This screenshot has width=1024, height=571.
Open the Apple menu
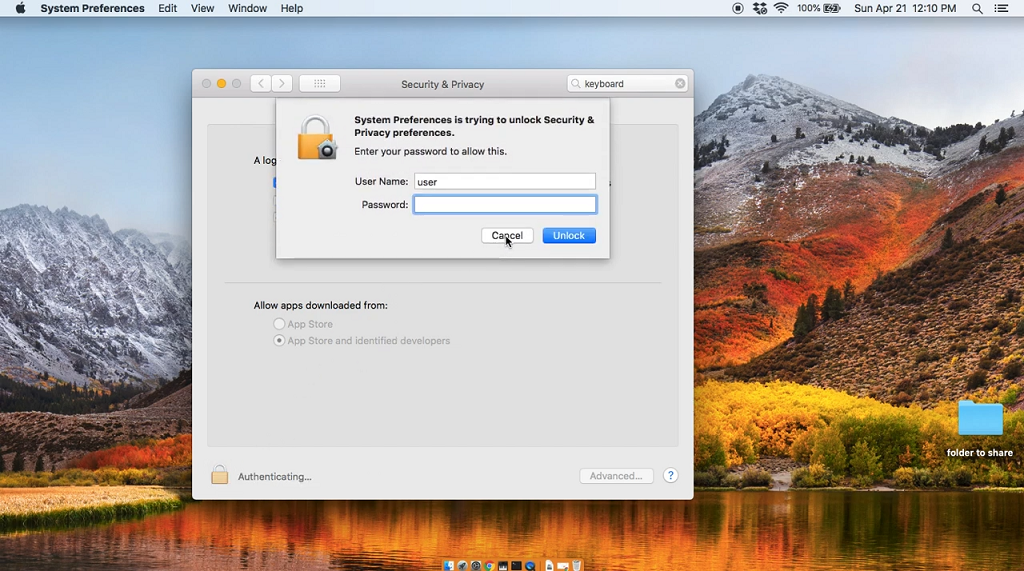point(20,8)
